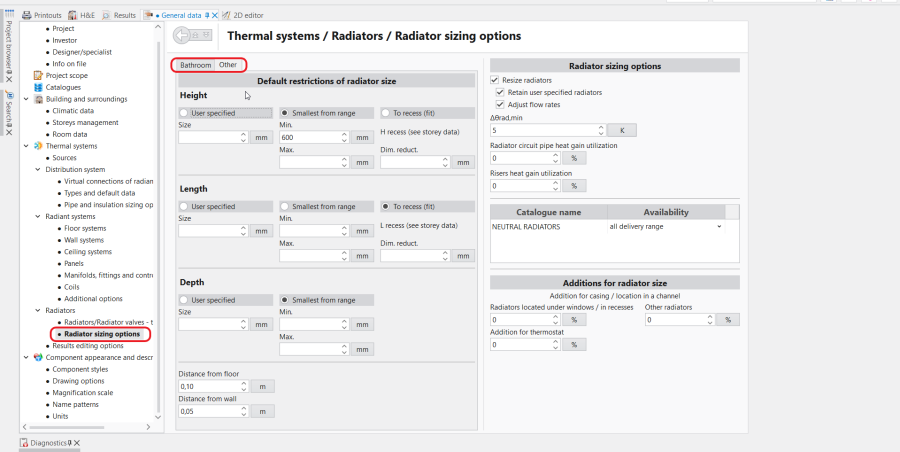
Task: Click the Height Min. value field
Action: click(313, 138)
